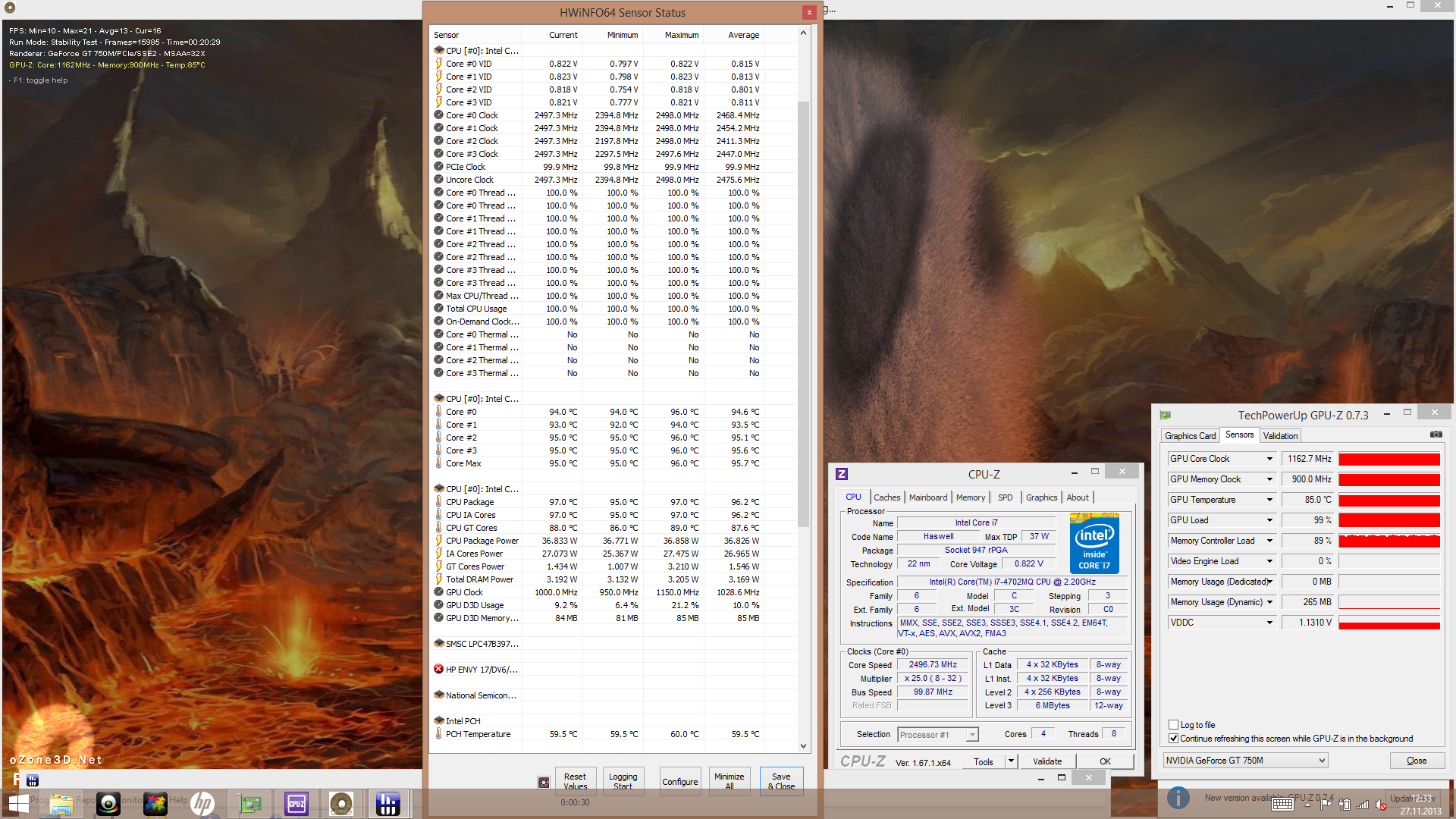Open the GPU Core Clock sensor dropdown
Viewport: 1456px width, 819px height.
pos(1269,459)
